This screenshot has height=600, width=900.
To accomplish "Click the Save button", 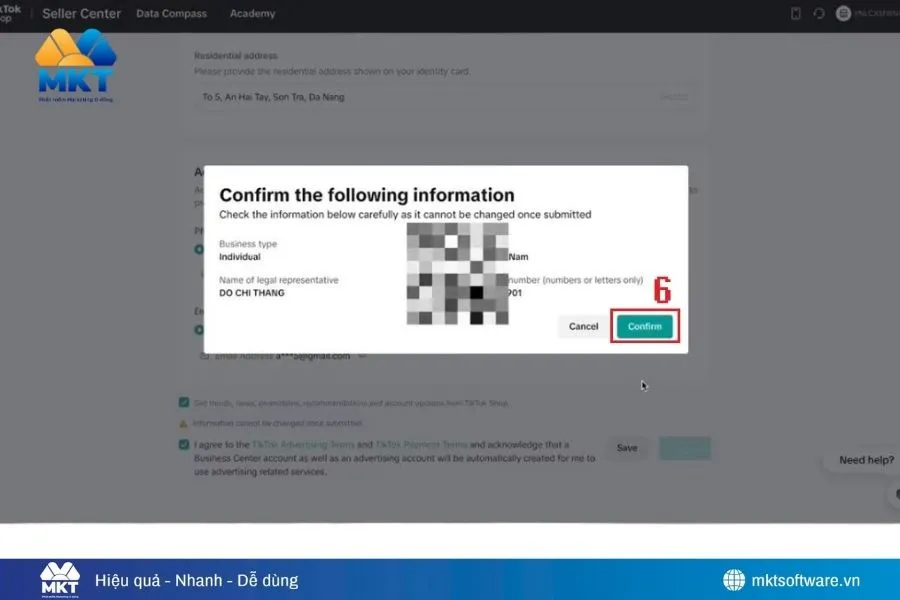I will (x=627, y=448).
